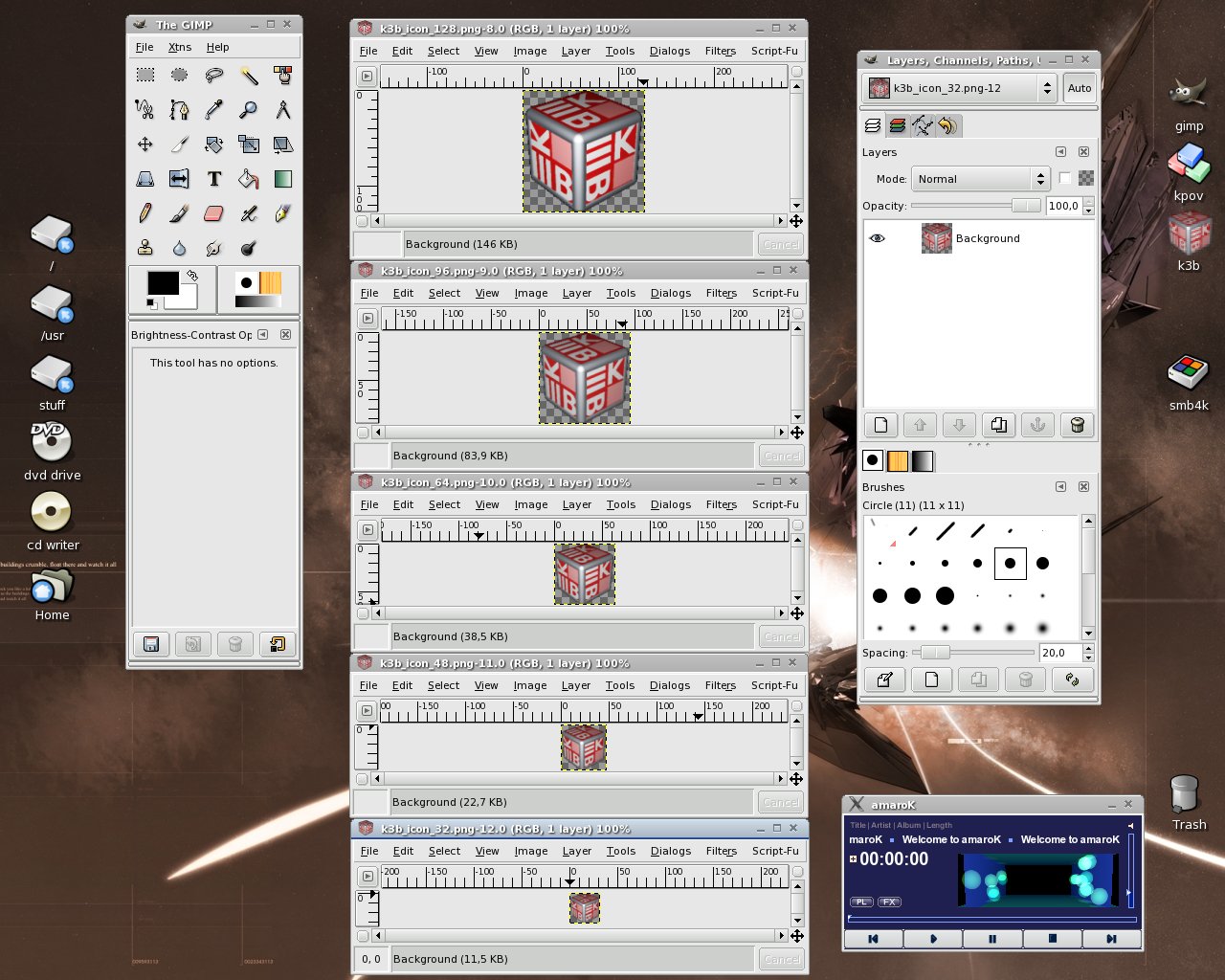Select the Paths pen tool
Viewport: 1225px width, 980px height.
tap(180, 109)
